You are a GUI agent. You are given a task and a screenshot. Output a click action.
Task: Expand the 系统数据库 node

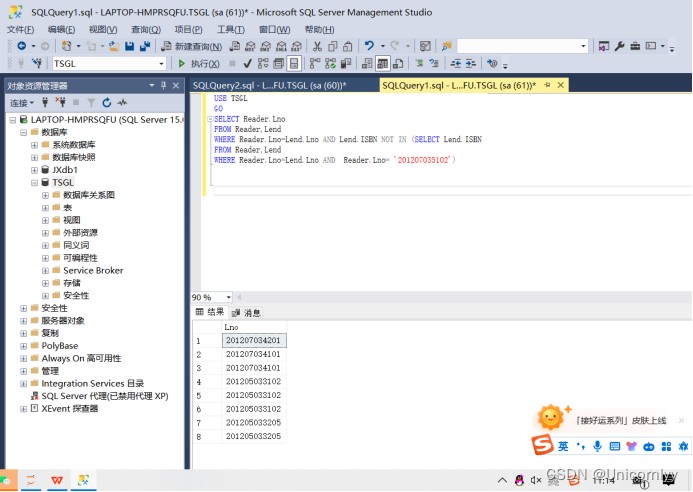34,145
